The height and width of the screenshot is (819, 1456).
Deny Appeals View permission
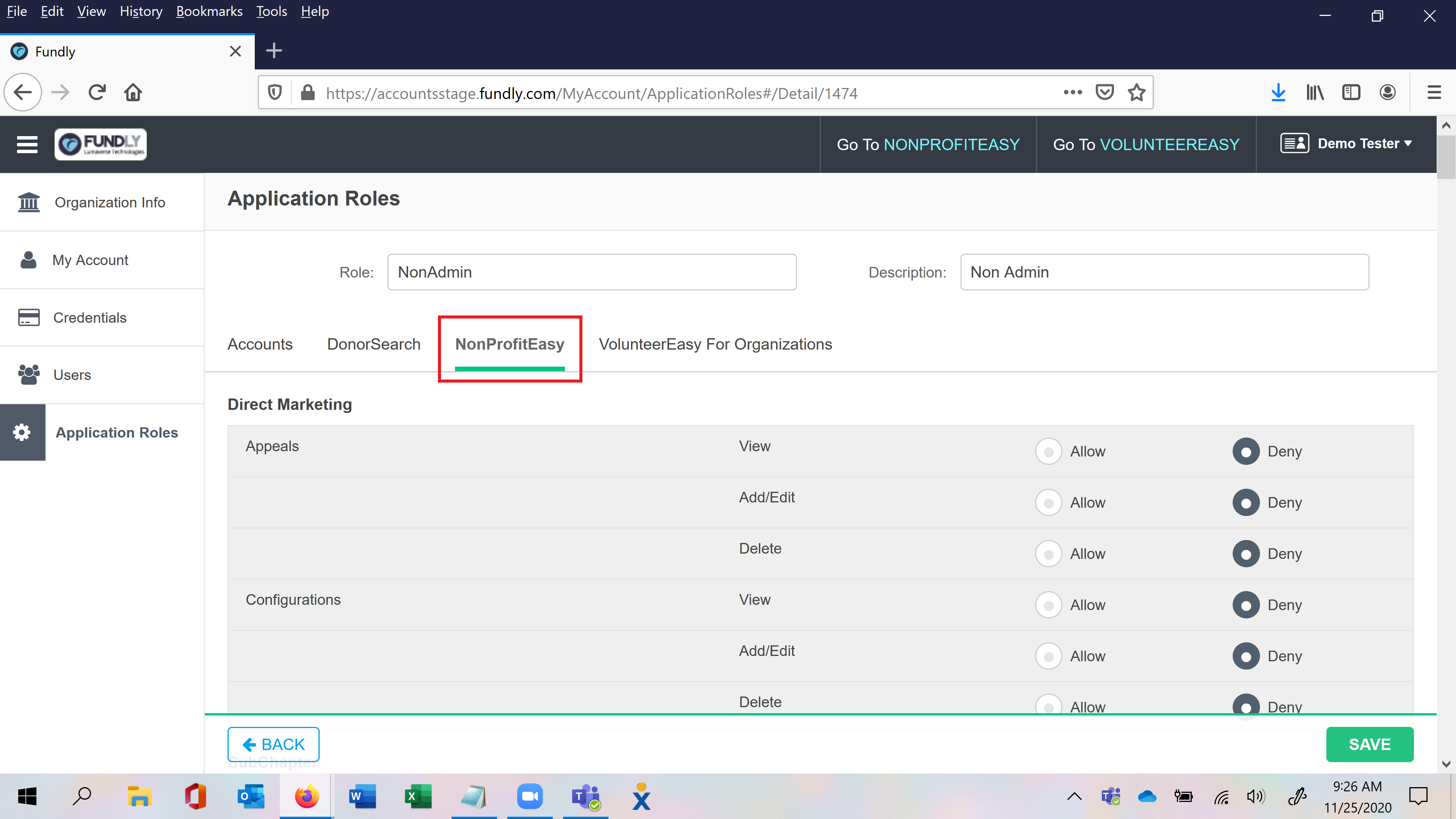(x=1246, y=452)
